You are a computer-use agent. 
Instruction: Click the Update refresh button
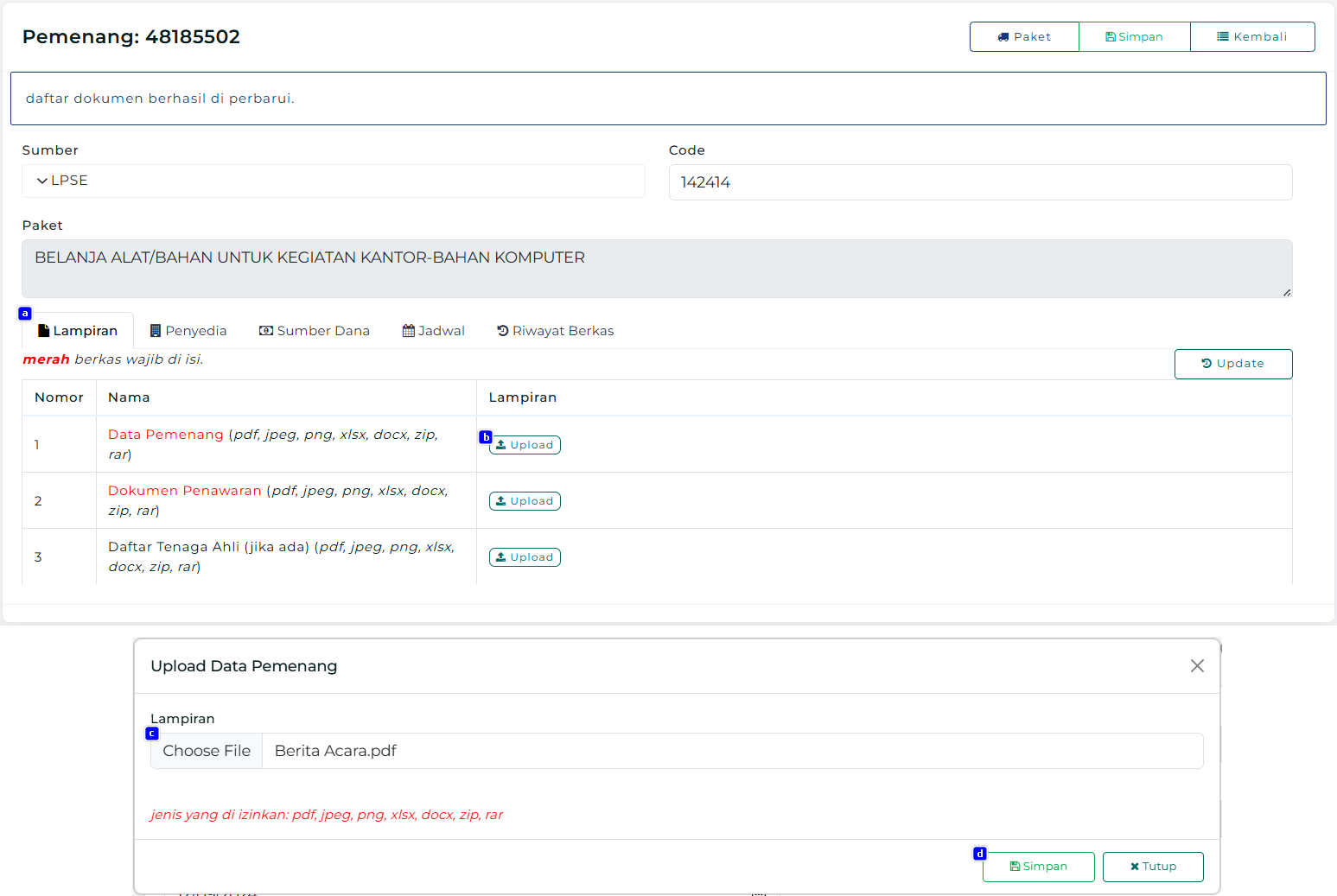[x=1232, y=364]
